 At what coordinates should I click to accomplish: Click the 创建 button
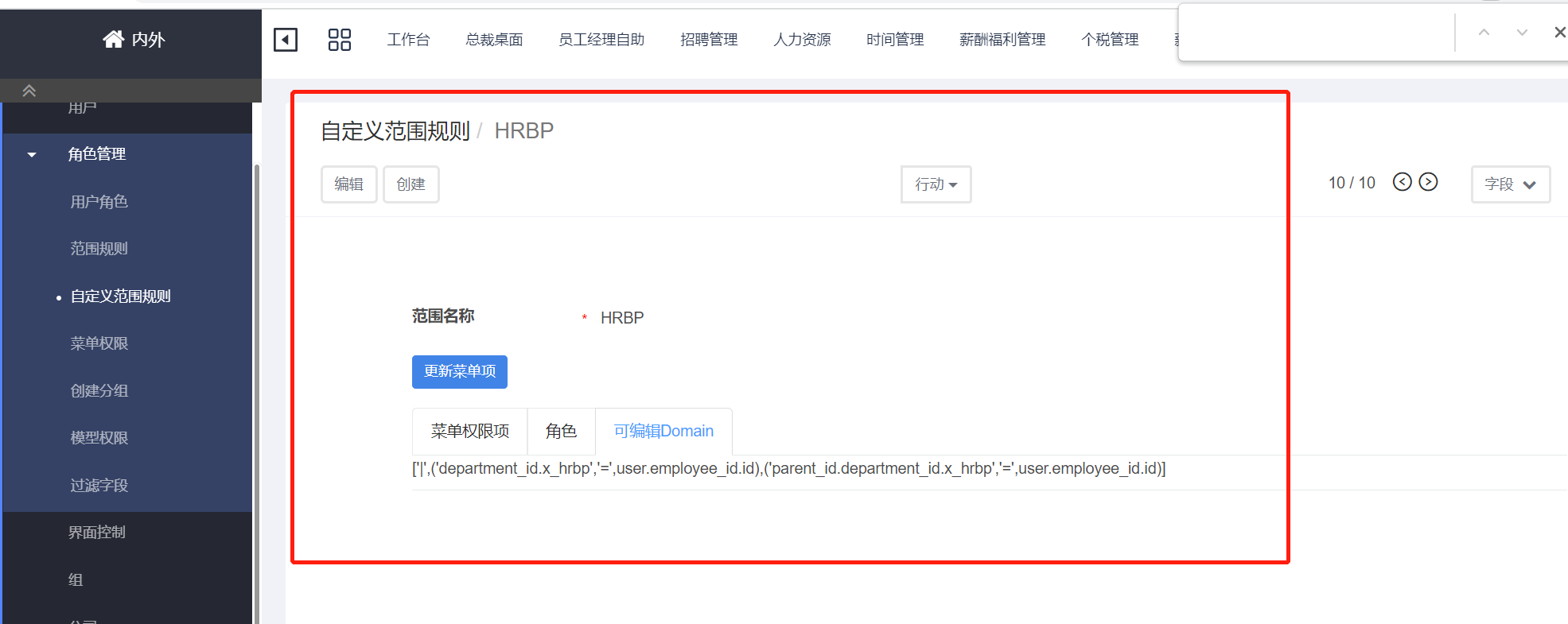coord(410,184)
